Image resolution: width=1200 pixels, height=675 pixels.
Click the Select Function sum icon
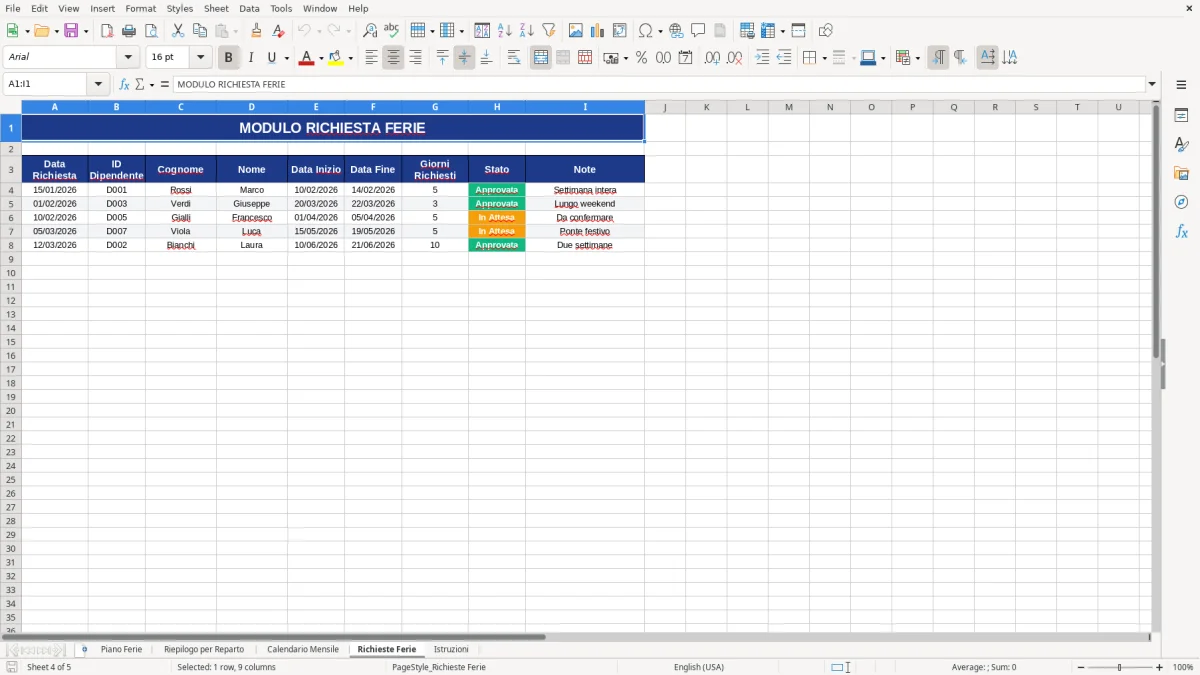[139, 84]
